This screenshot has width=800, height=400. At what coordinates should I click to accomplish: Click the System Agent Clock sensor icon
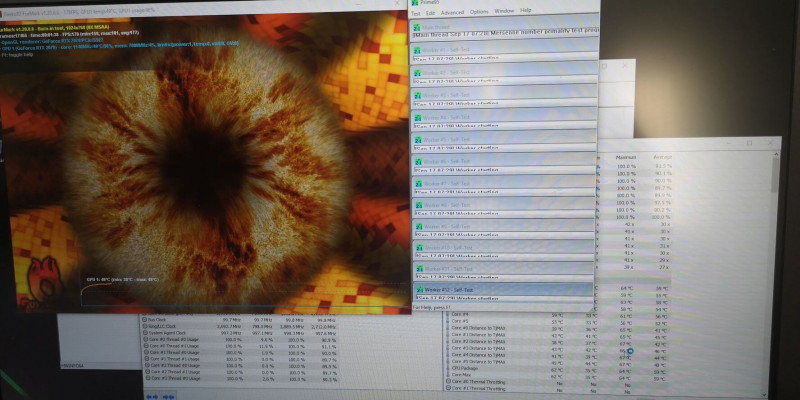click(145, 333)
